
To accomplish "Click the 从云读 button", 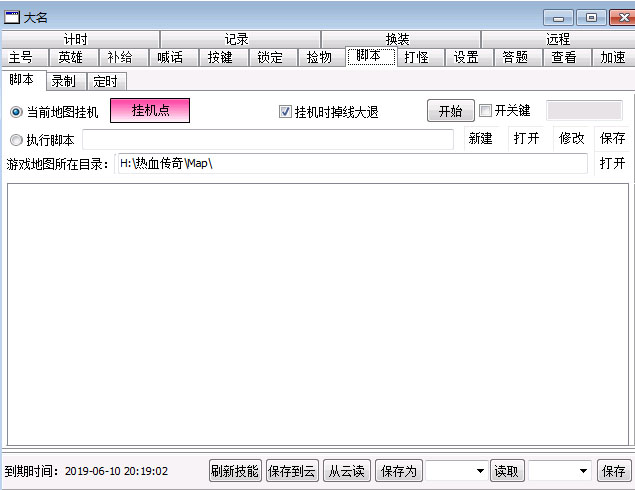I will tap(347, 471).
